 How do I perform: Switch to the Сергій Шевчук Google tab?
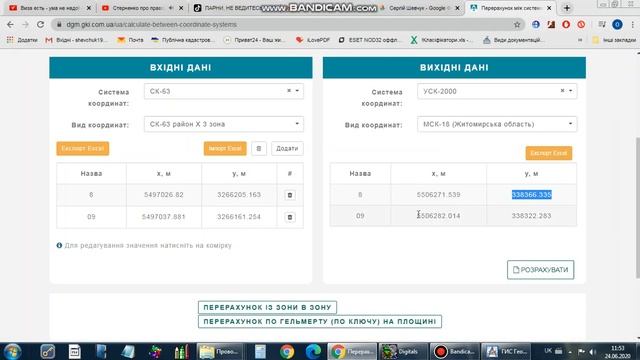click(420, 8)
